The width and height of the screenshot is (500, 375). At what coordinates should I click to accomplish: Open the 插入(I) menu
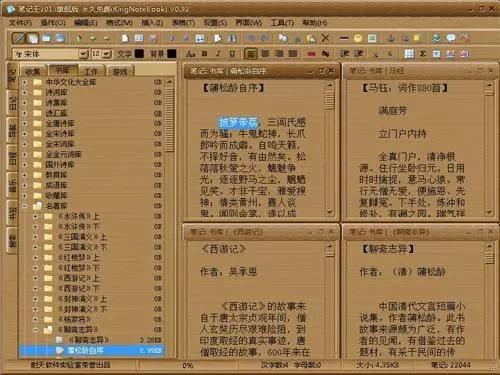152,23
